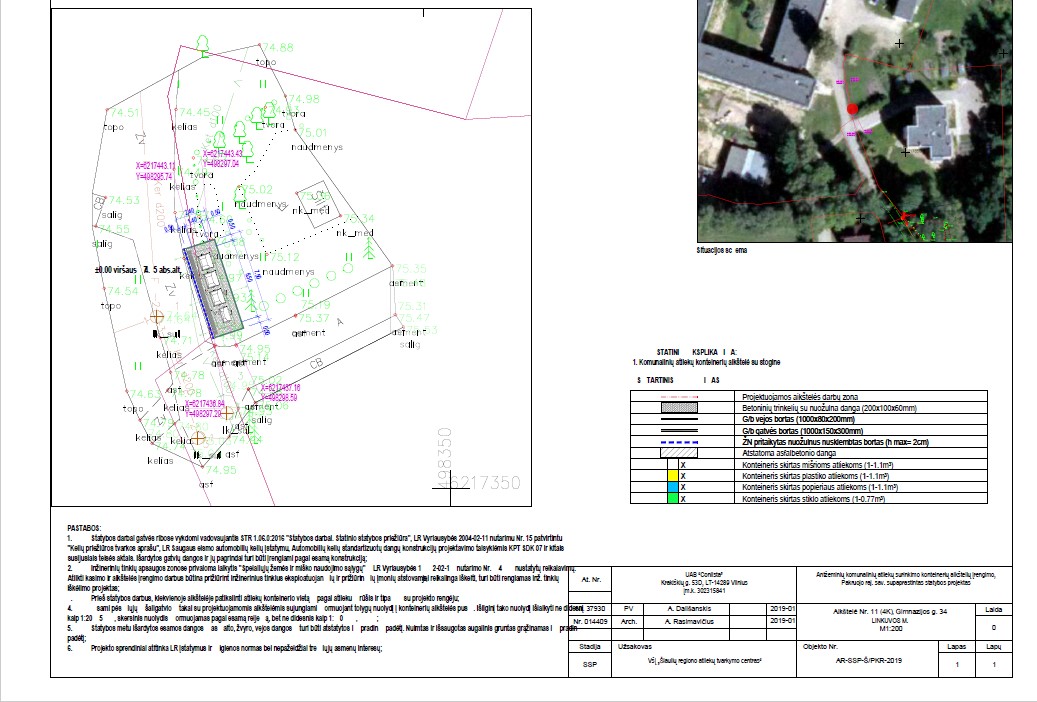Screen dimensions: 1037x702
Task: Click 'AR-SSP-Š/PKR-2019' object number
Action: (868, 660)
